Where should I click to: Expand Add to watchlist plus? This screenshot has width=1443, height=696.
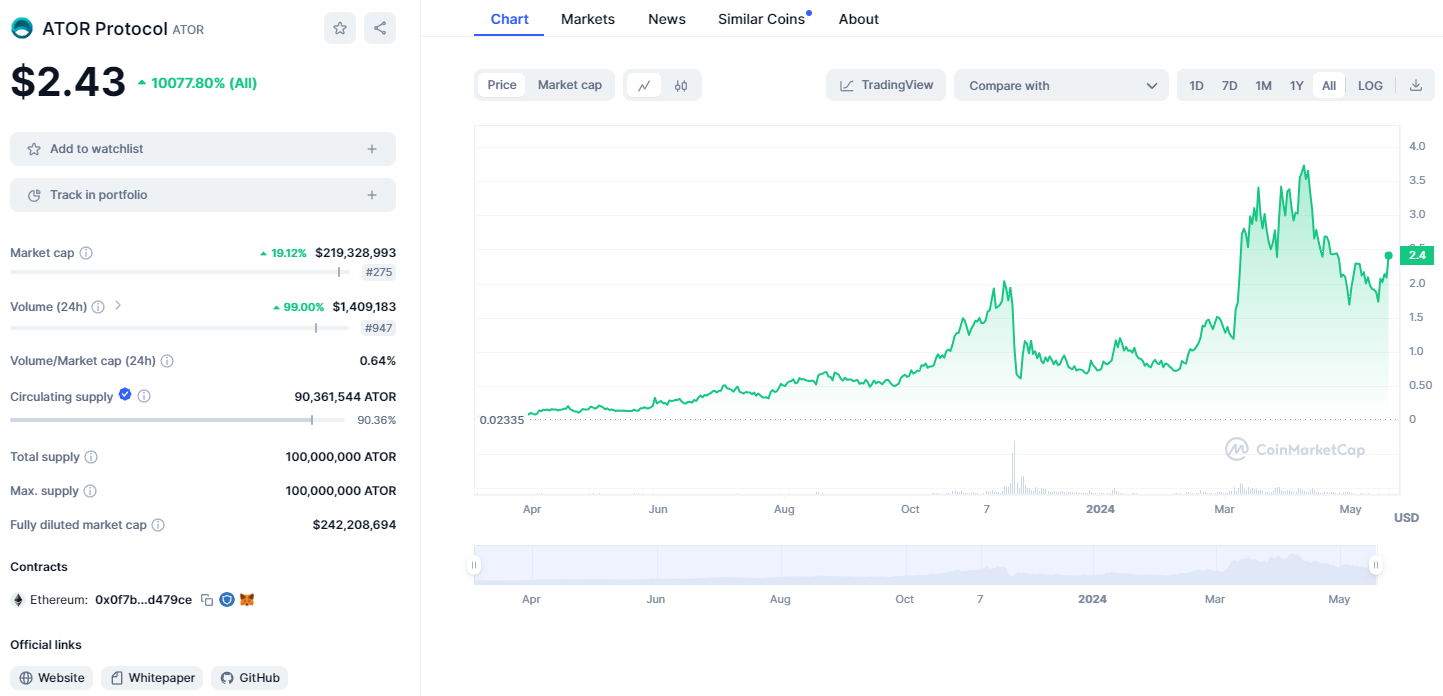(x=372, y=149)
